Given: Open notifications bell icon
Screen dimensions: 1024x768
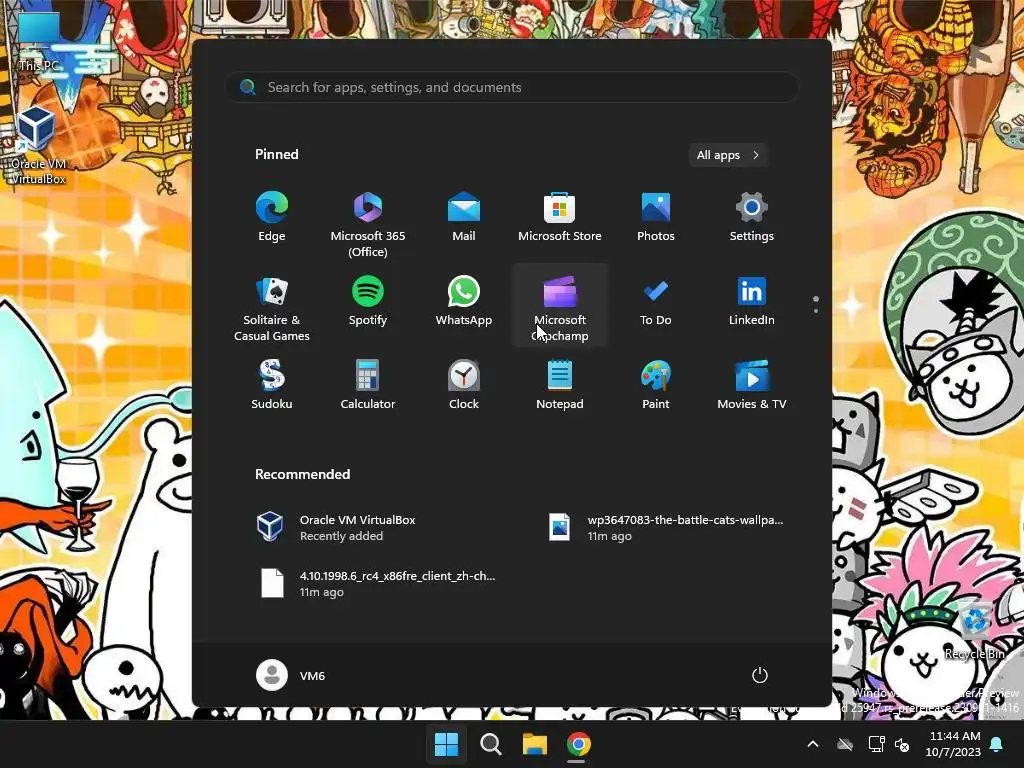Looking at the screenshot, I should pos(997,744).
